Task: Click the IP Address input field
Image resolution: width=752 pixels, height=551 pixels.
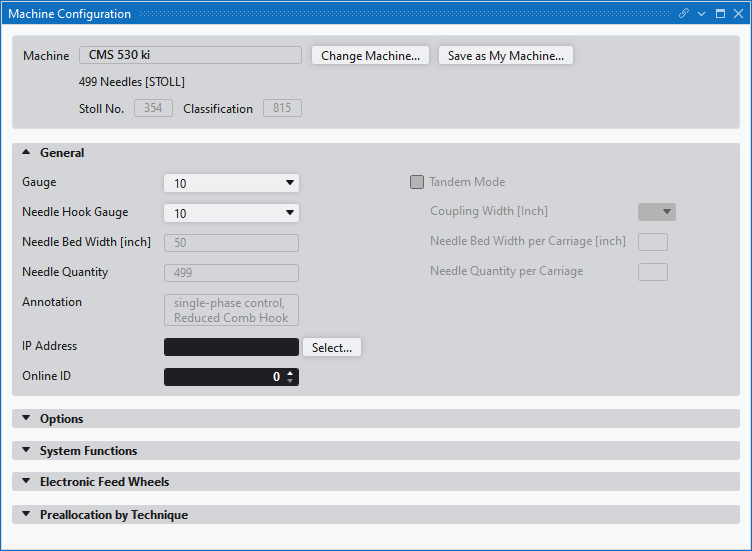Action: pyautogui.click(x=230, y=347)
